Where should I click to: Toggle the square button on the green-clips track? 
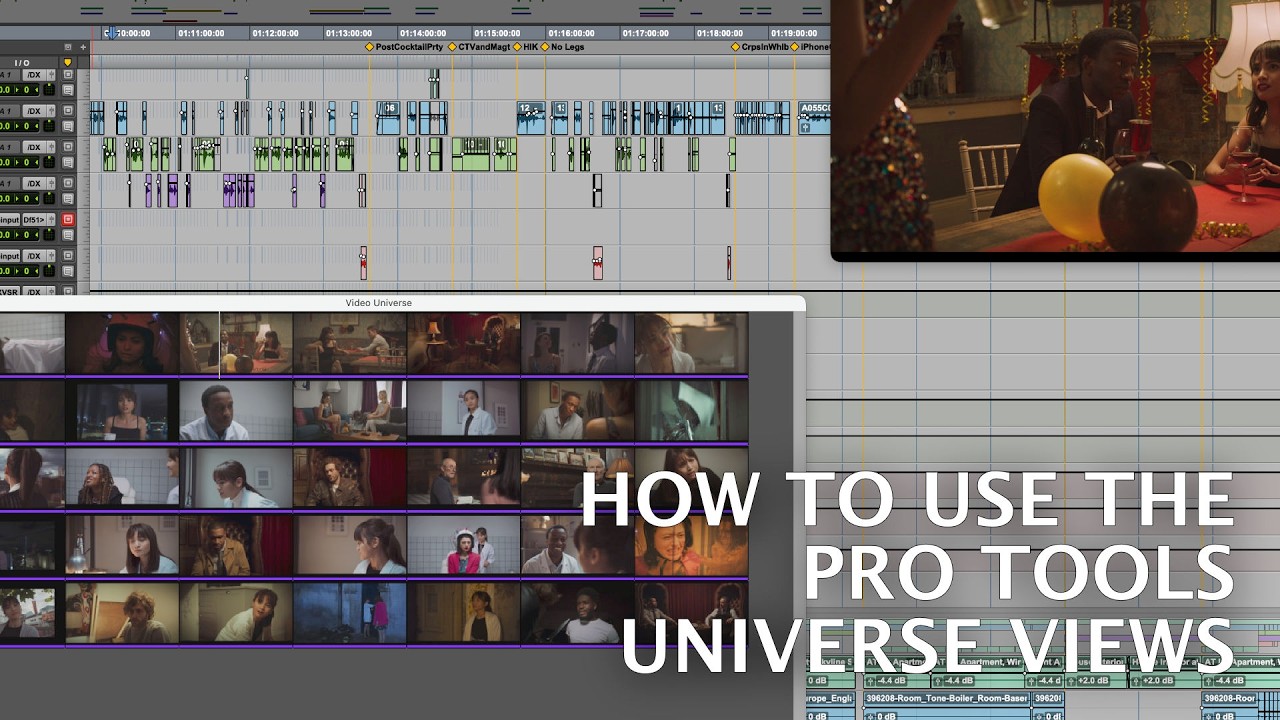click(68, 147)
